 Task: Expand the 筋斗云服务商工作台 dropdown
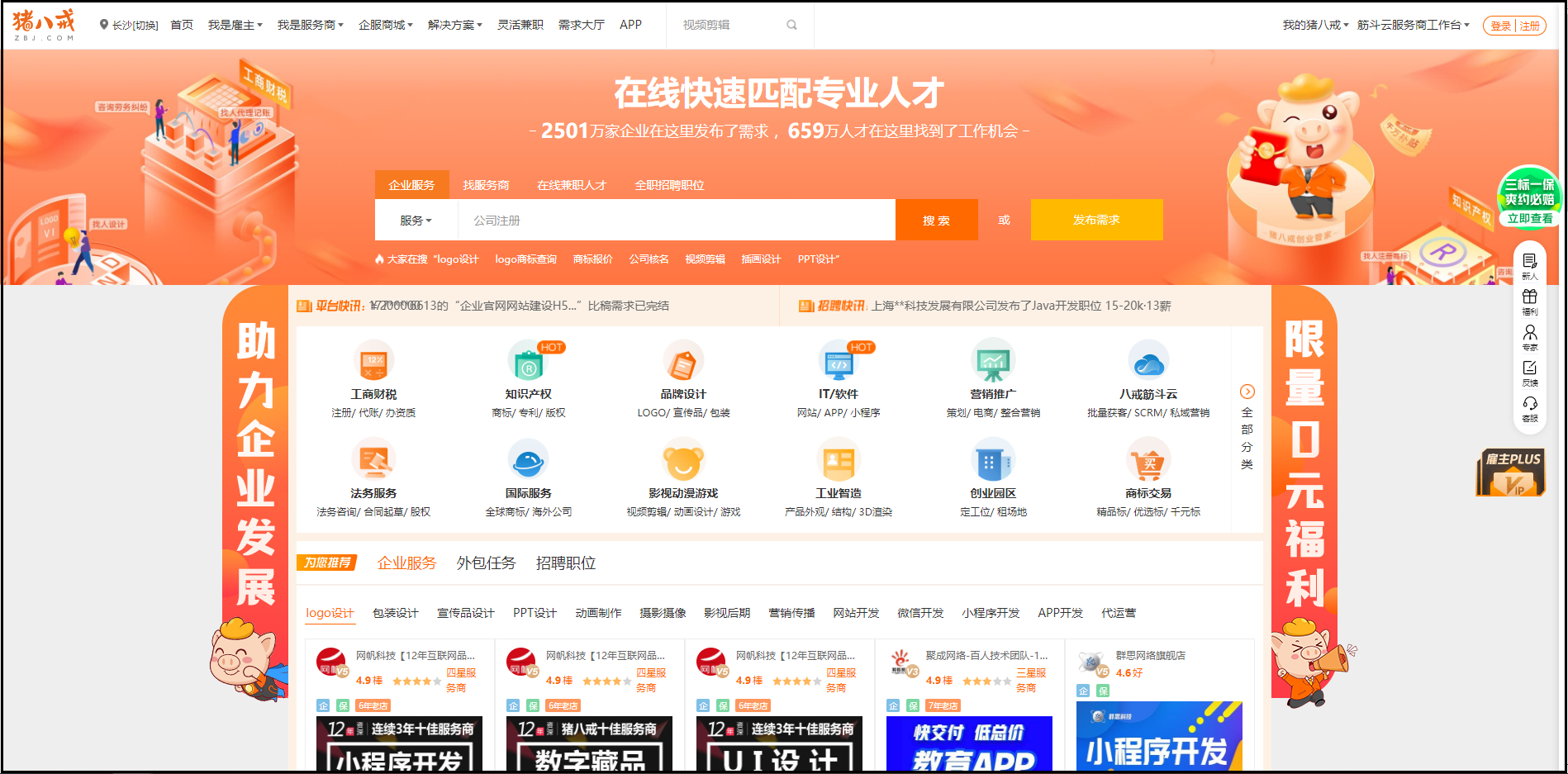tap(1414, 25)
